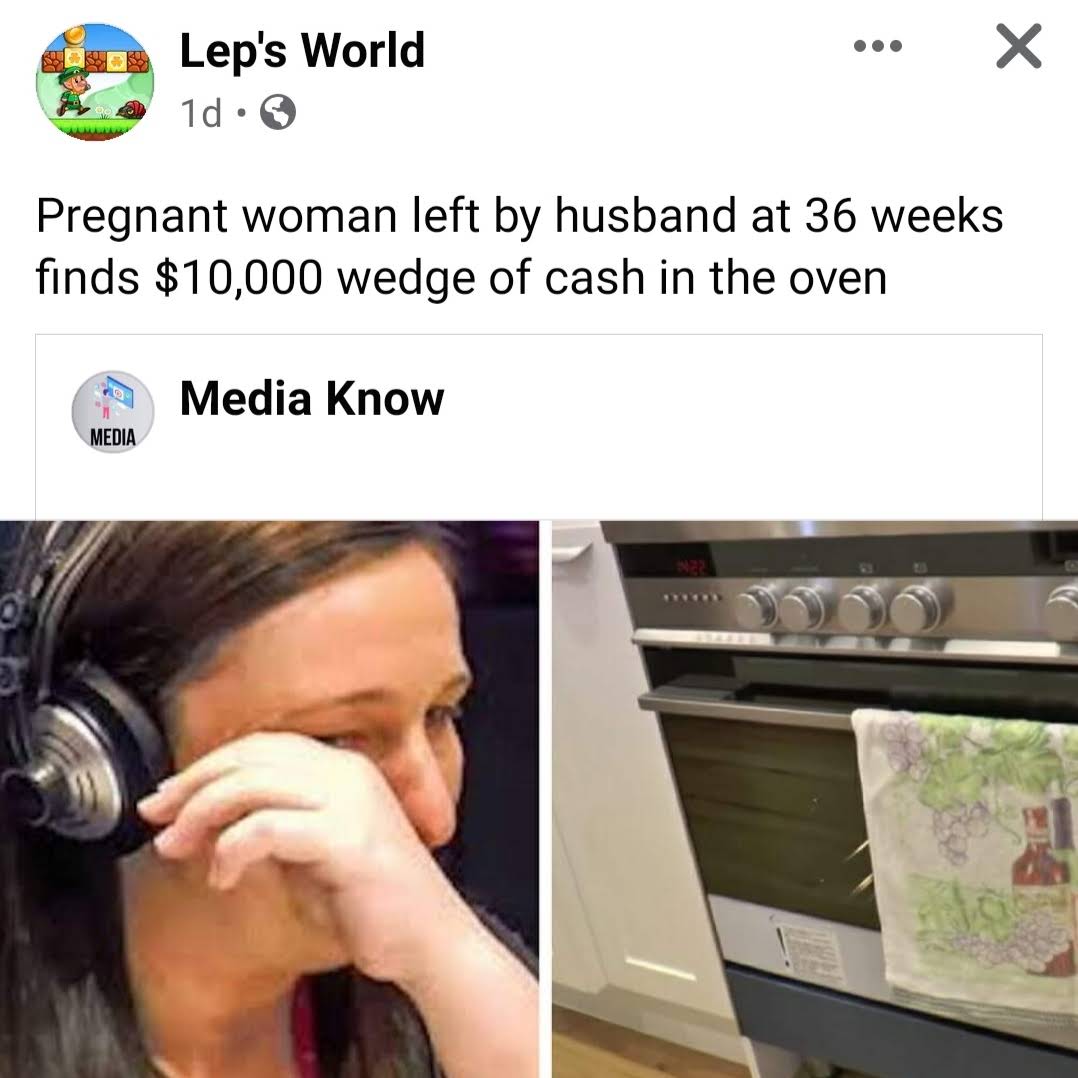Click the 1d post timestamp

tap(201, 113)
